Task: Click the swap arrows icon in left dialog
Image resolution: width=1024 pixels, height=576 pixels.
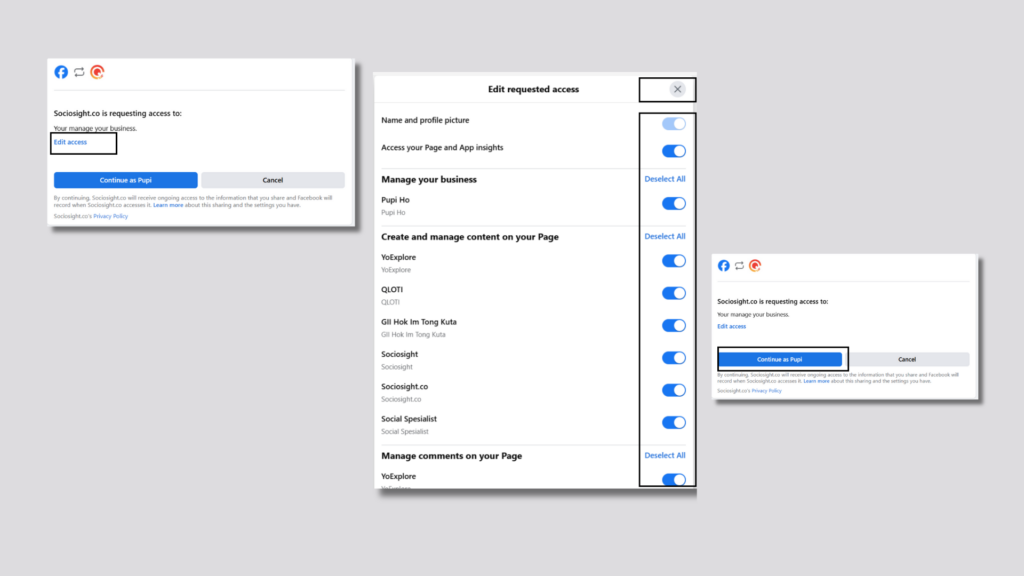Action: point(79,72)
